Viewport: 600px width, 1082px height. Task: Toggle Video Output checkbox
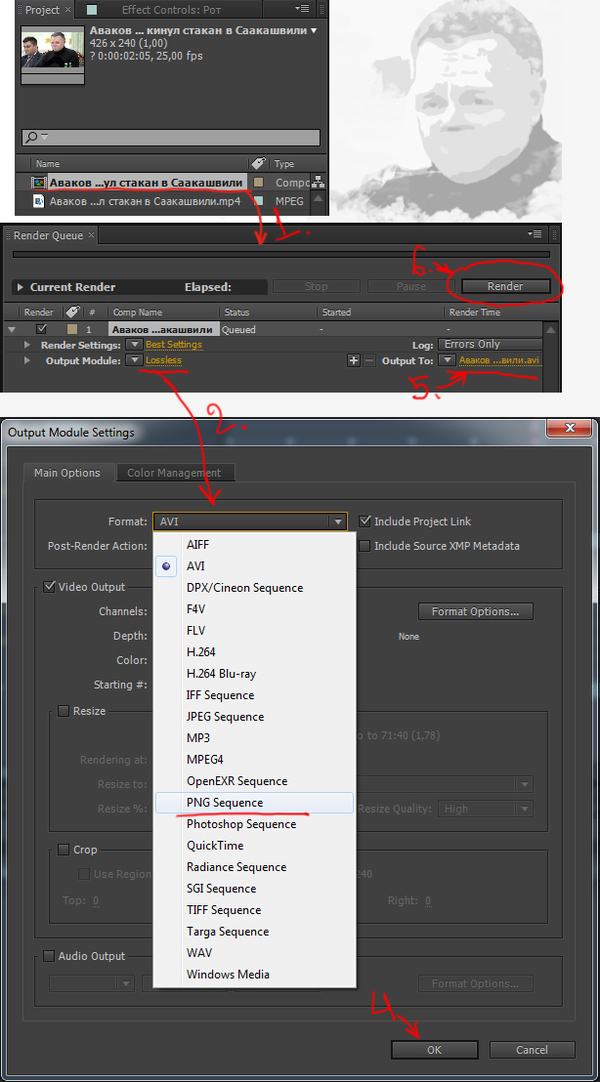(50, 587)
